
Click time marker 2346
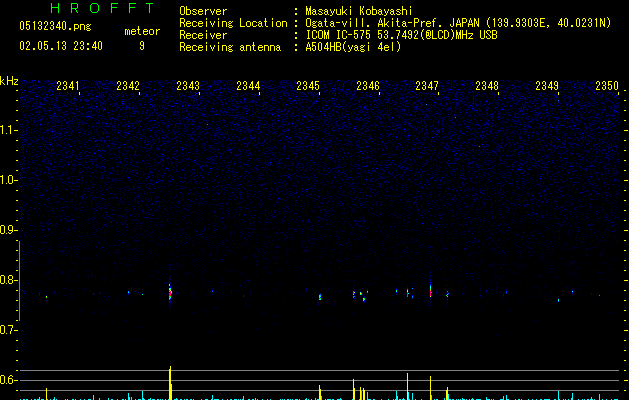[x=368, y=85]
